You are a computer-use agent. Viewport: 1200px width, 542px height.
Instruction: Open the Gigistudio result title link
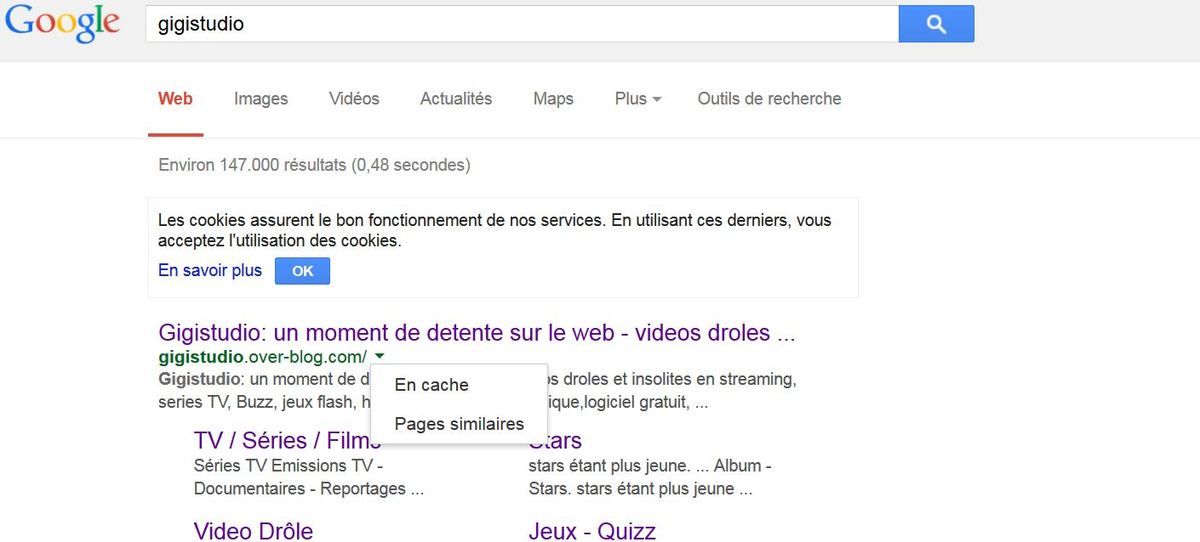click(477, 333)
